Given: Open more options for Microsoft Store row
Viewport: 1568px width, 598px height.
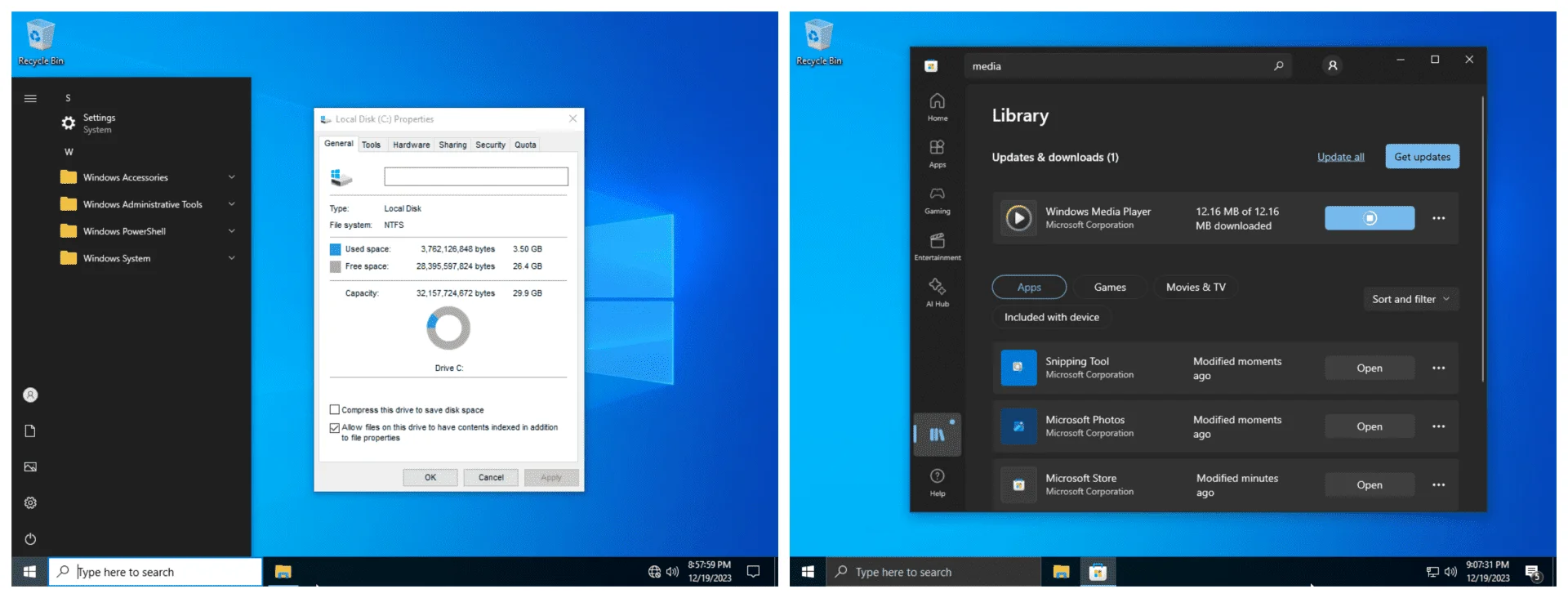Looking at the screenshot, I should coord(1439,485).
